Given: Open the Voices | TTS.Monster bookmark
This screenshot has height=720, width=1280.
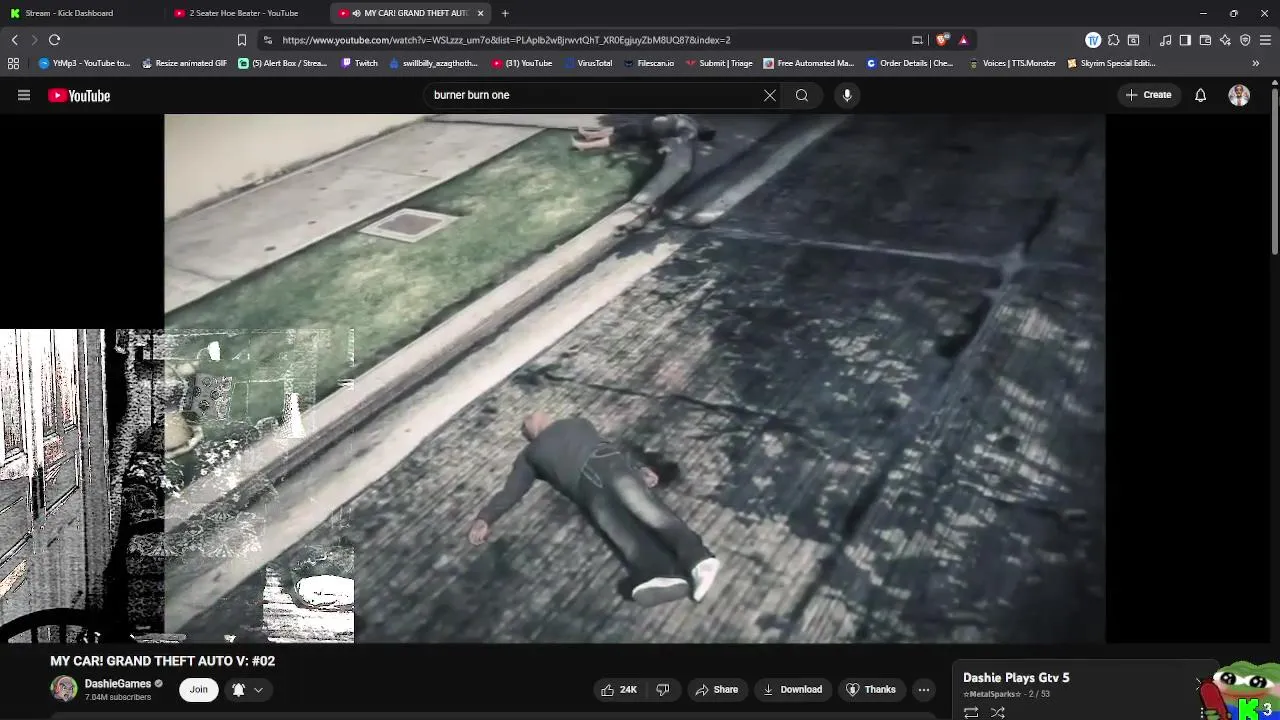Looking at the screenshot, I should pyautogui.click(x=1012, y=63).
